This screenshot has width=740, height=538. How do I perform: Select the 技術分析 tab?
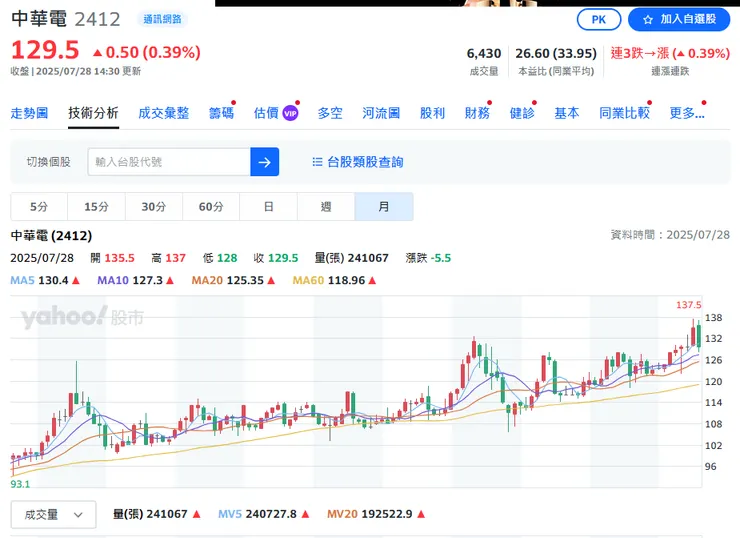[93, 113]
